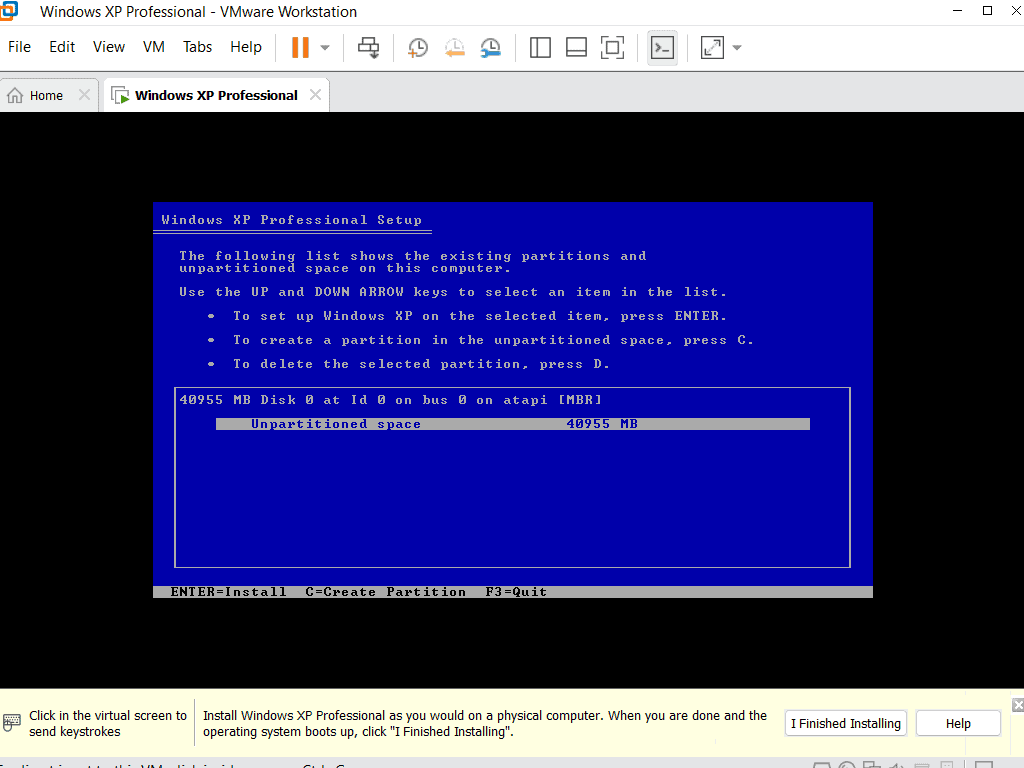Click the ENTER=Install text

tap(229, 592)
